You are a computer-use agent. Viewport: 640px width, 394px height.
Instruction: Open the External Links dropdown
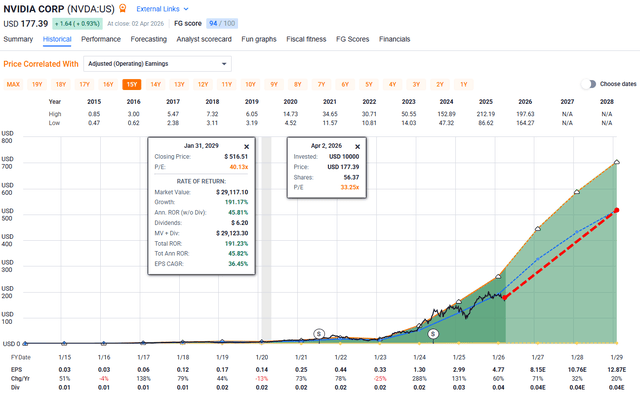(x=162, y=9)
